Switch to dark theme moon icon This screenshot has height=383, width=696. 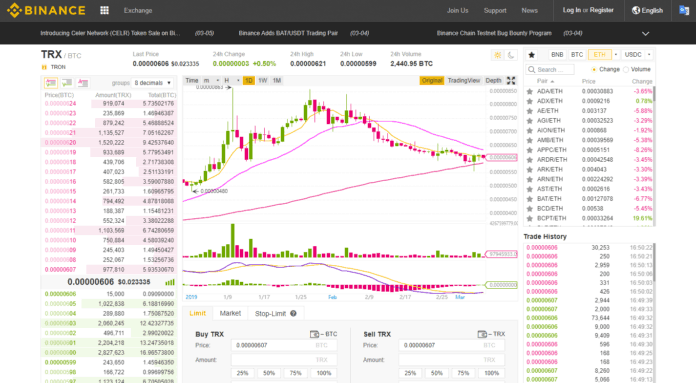click(511, 55)
